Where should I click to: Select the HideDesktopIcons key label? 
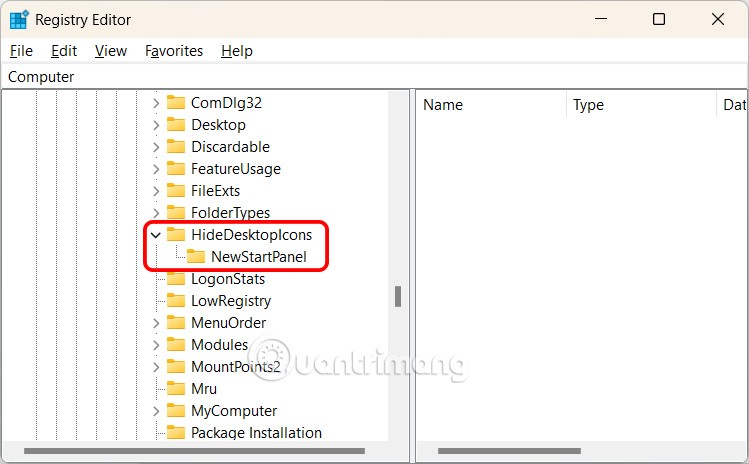coord(251,235)
